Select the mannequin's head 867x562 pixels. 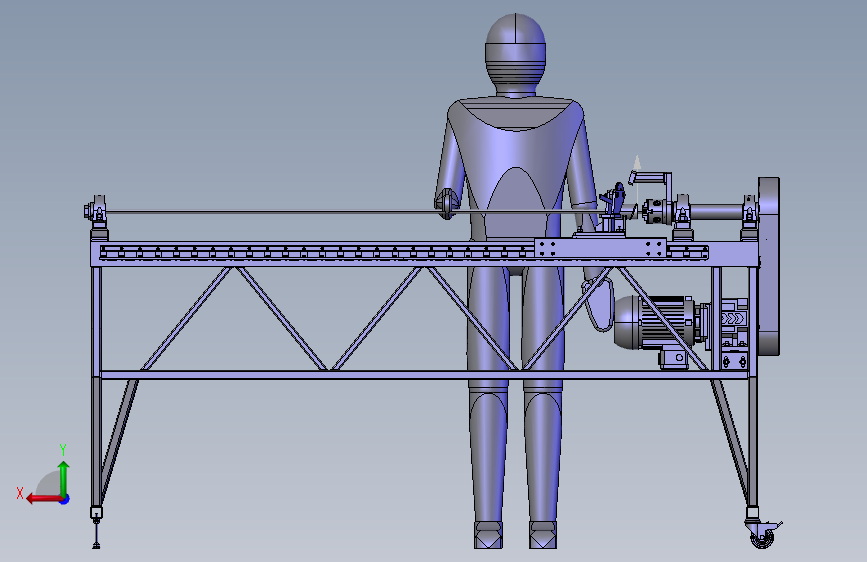pyautogui.click(x=515, y=54)
